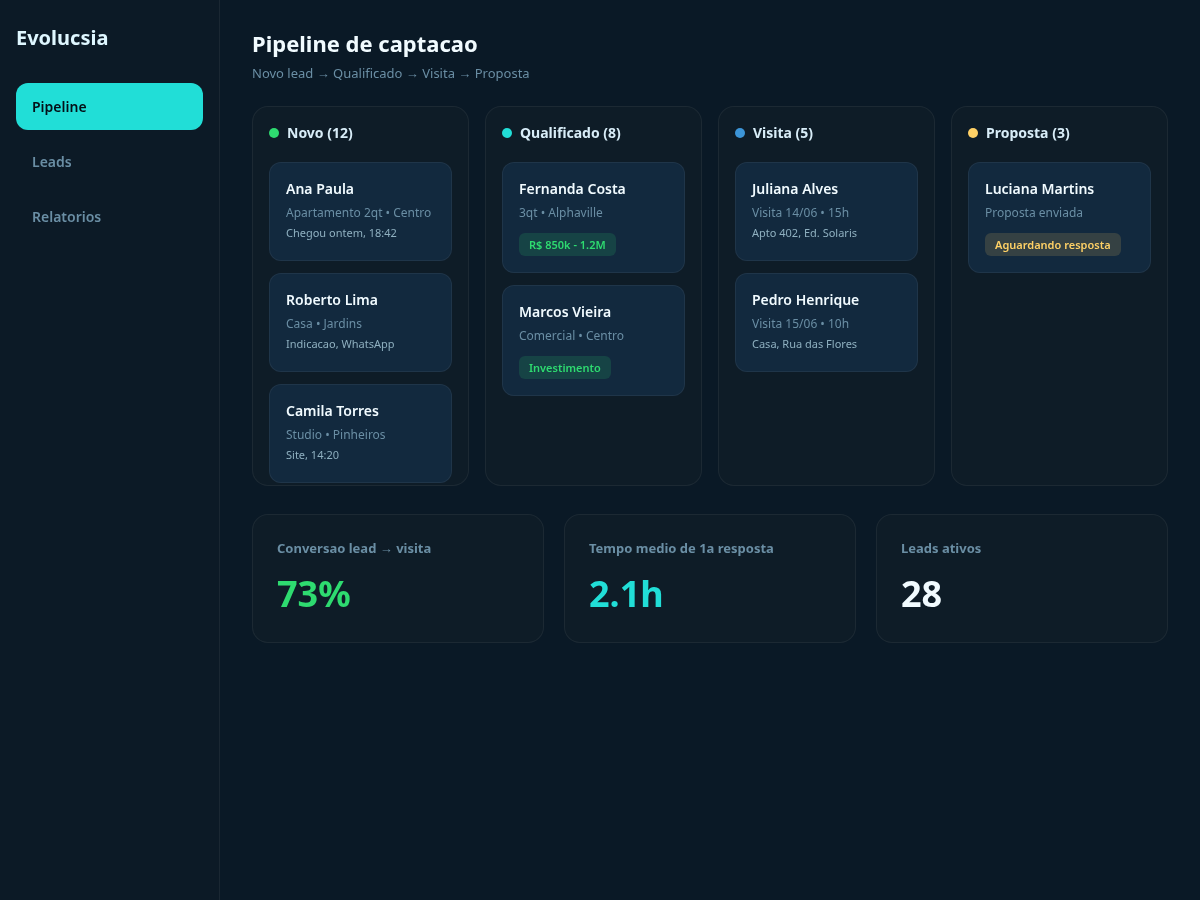Click the Evolucsia app title

coord(62,38)
